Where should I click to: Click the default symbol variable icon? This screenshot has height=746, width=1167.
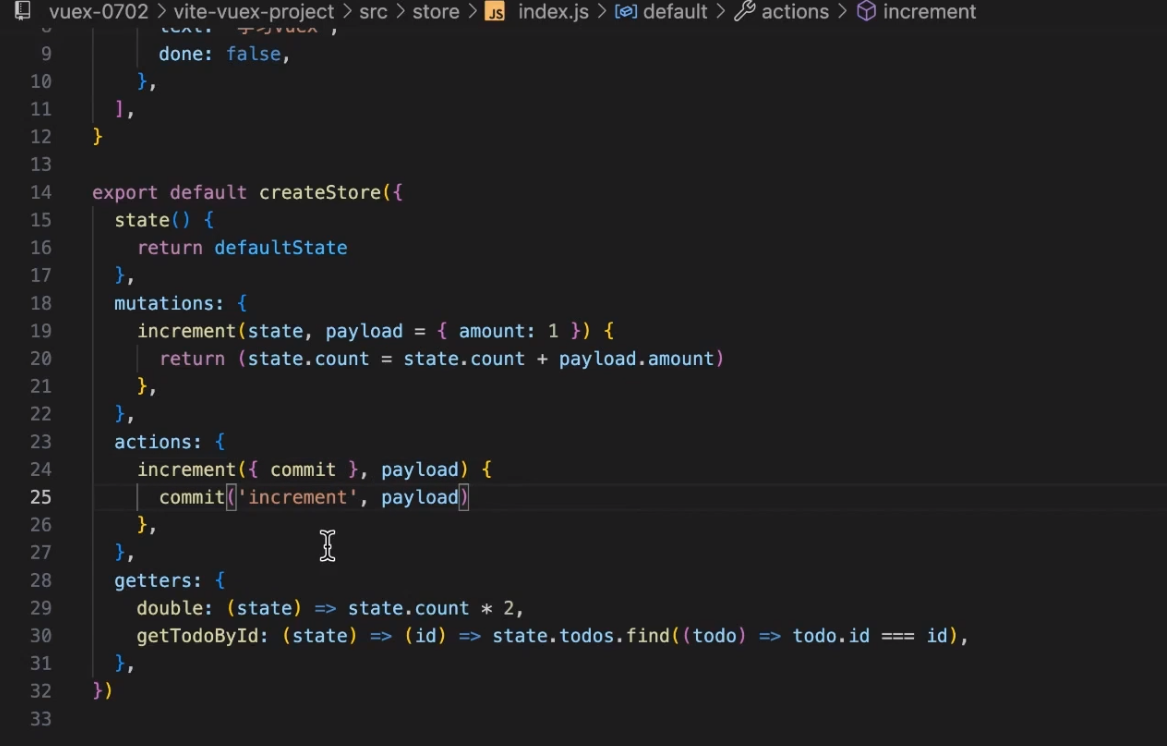click(x=625, y=12)
